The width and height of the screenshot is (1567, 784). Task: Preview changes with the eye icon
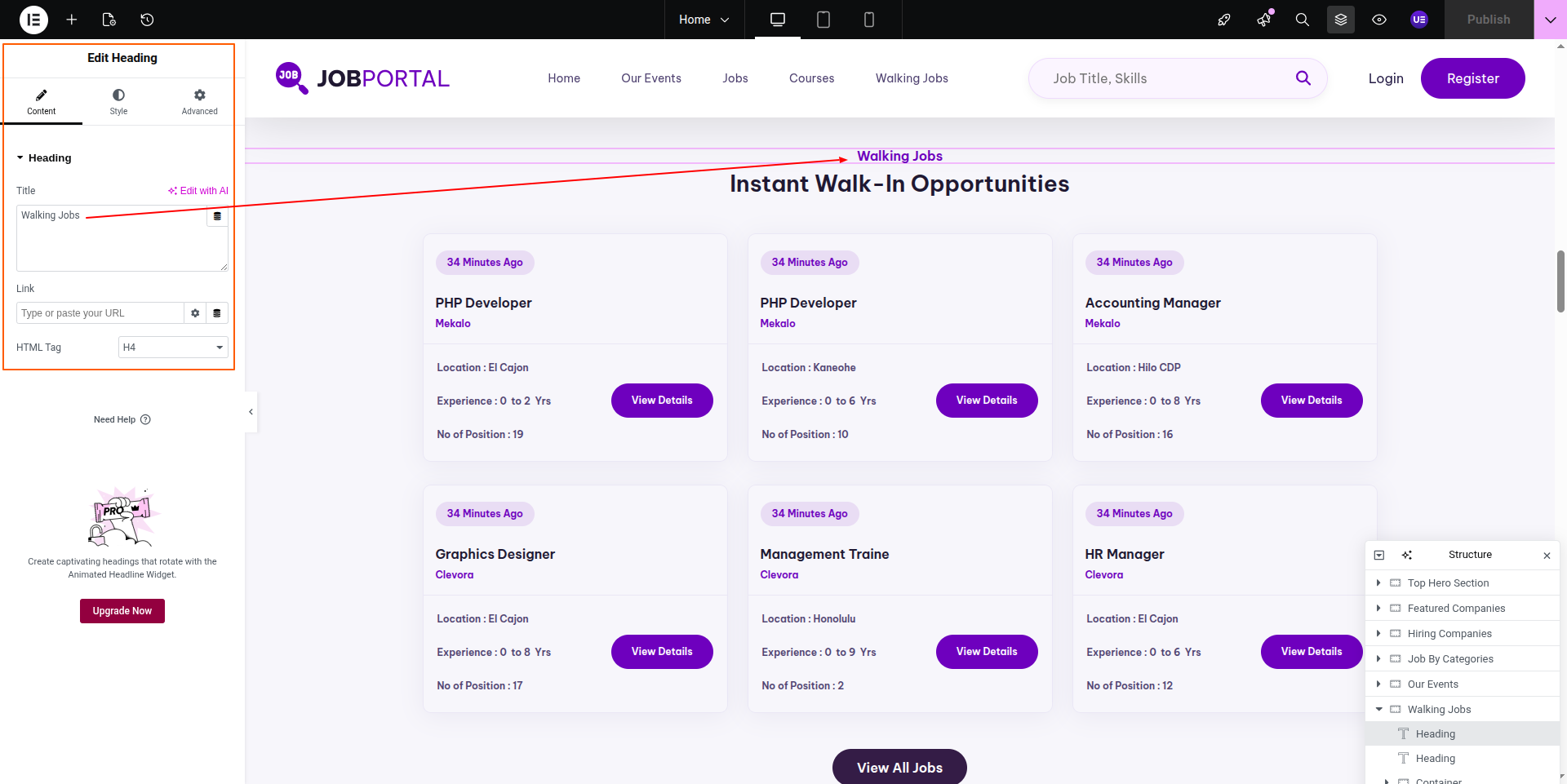[1379, 20]
